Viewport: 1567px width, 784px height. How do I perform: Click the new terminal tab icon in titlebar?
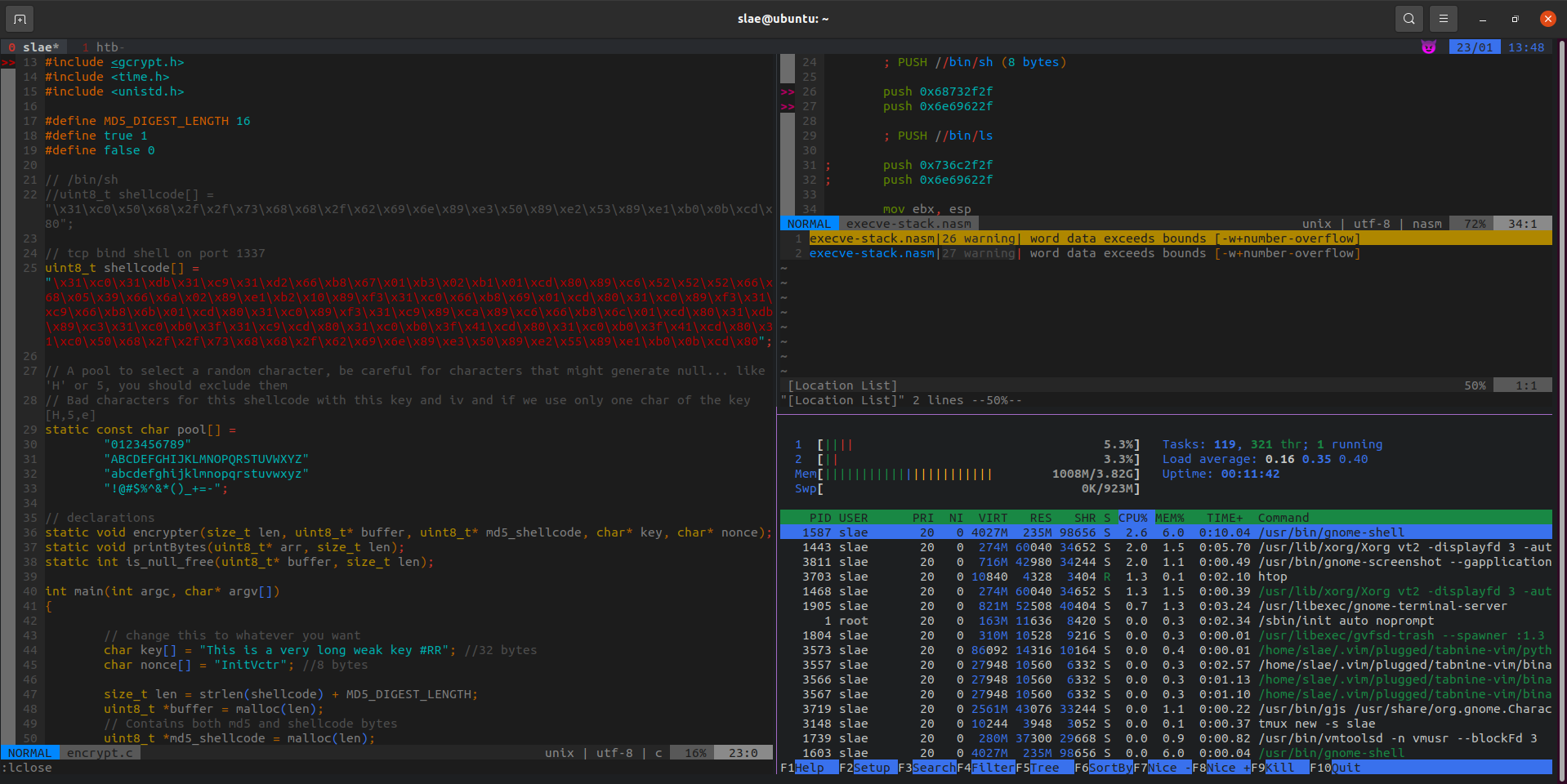20,19
